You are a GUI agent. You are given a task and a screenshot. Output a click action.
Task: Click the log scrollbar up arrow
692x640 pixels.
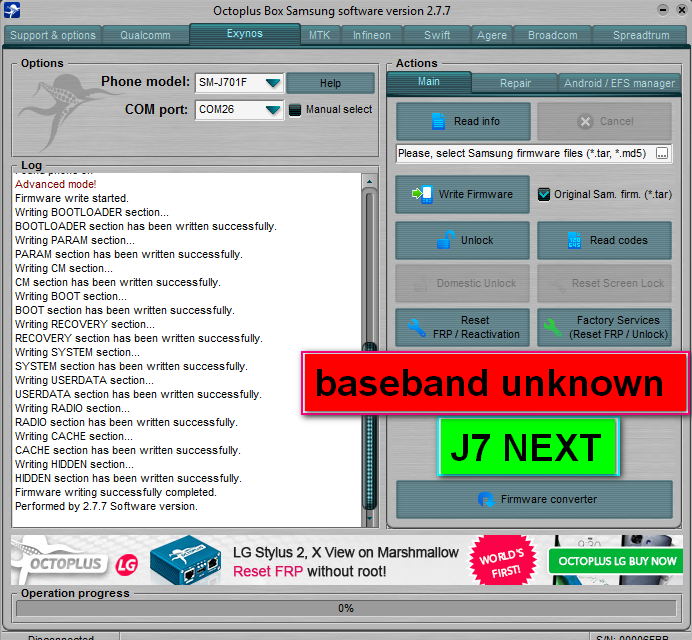point(369,181)
